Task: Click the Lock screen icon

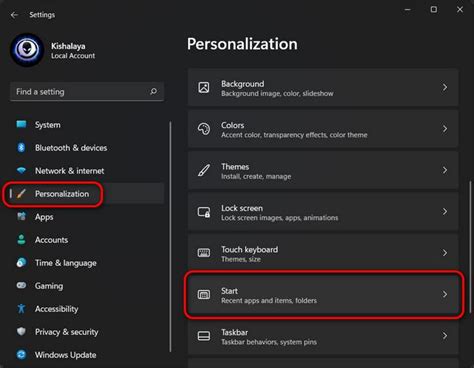Action: point(204,212)
